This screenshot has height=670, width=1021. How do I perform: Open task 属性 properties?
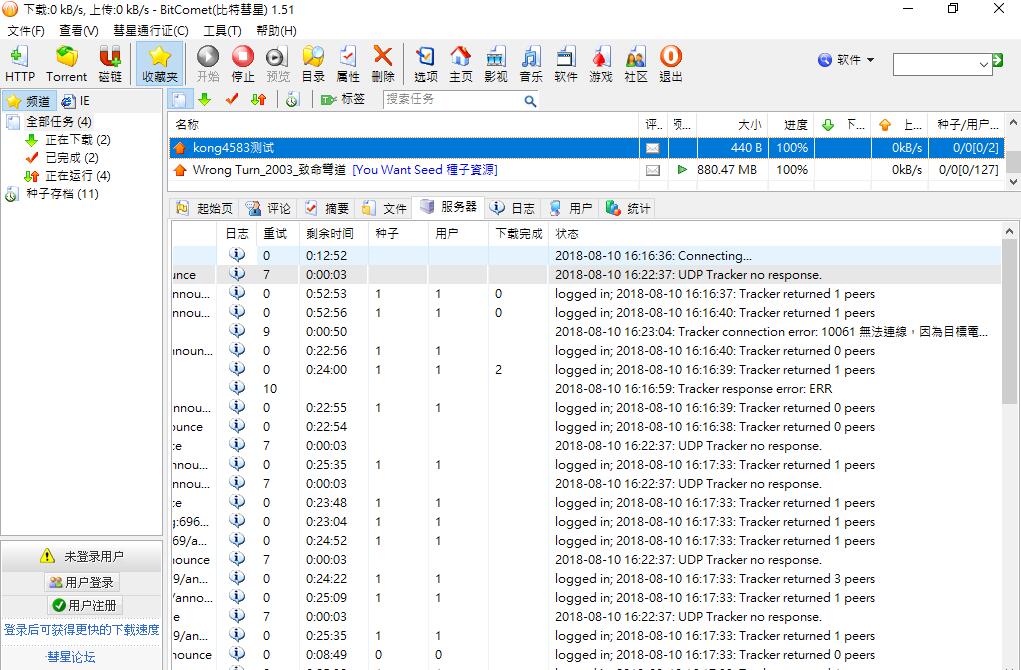[348, 64]
